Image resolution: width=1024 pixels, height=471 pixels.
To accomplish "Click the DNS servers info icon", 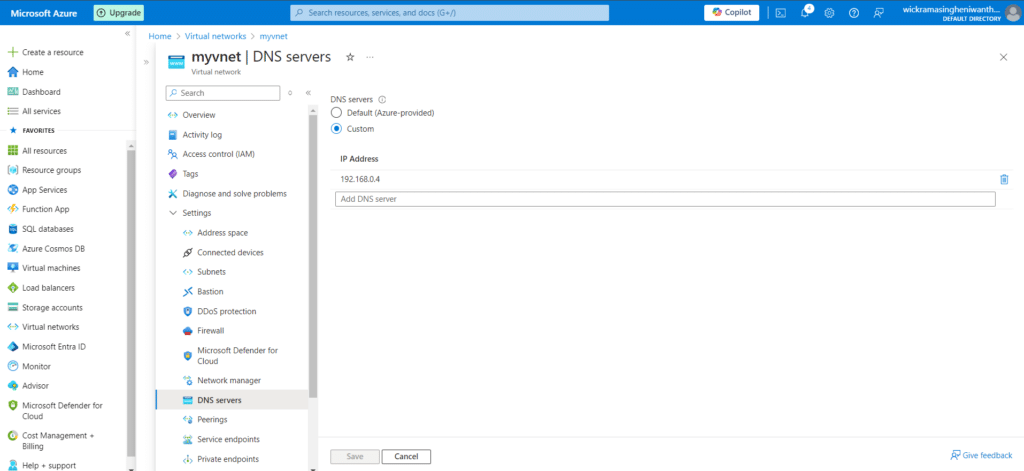I will (x=382, y=100).
